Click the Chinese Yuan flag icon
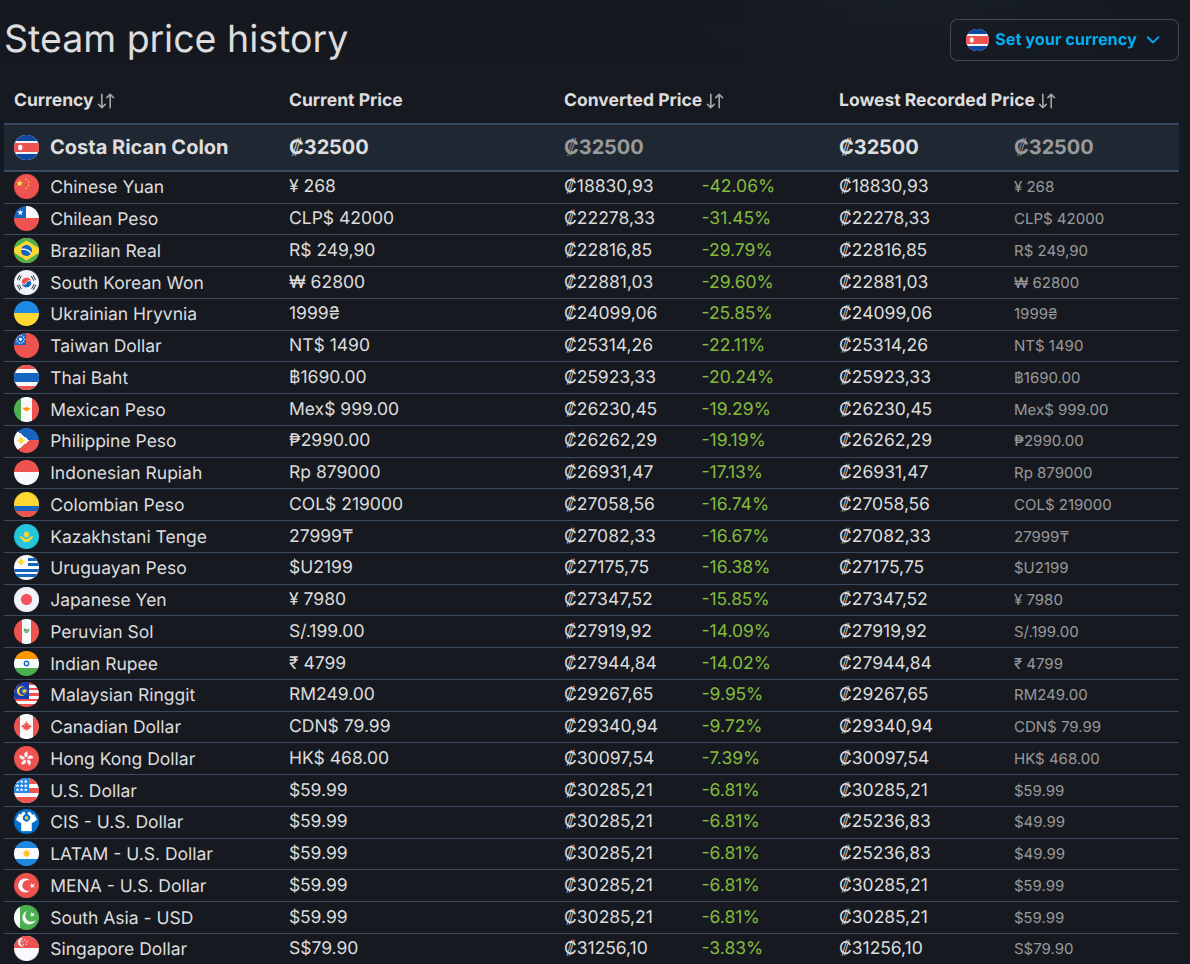Viewport: 1190px width, 964px height. pyautogui.click(x=27, y=187)
